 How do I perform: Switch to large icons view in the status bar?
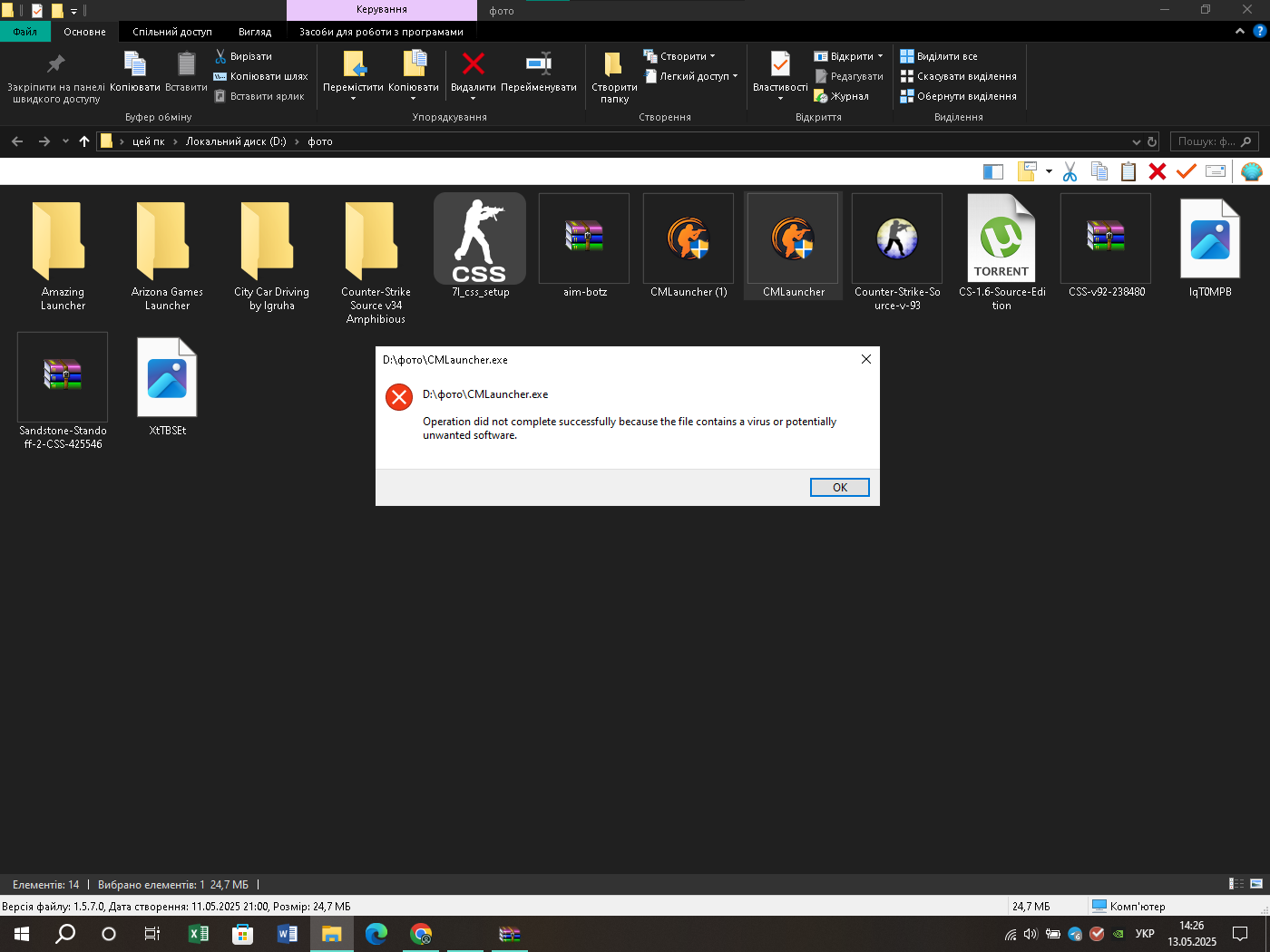1256,884
